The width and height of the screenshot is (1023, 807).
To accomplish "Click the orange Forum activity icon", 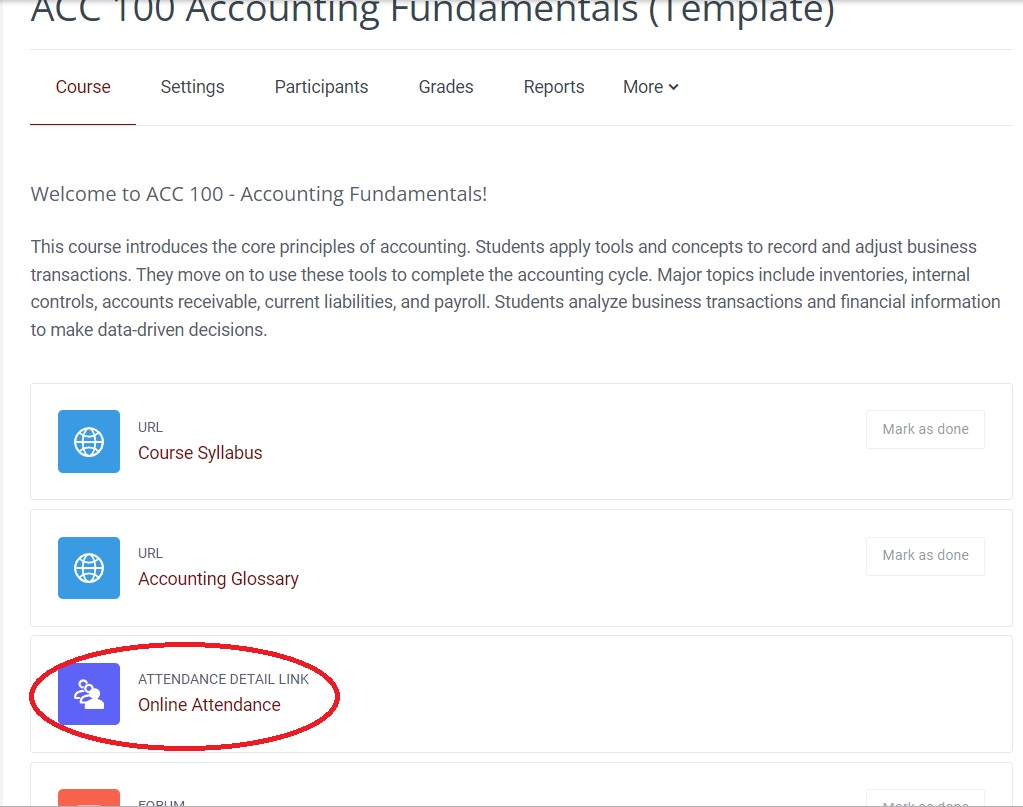I will tap(89, 799).
